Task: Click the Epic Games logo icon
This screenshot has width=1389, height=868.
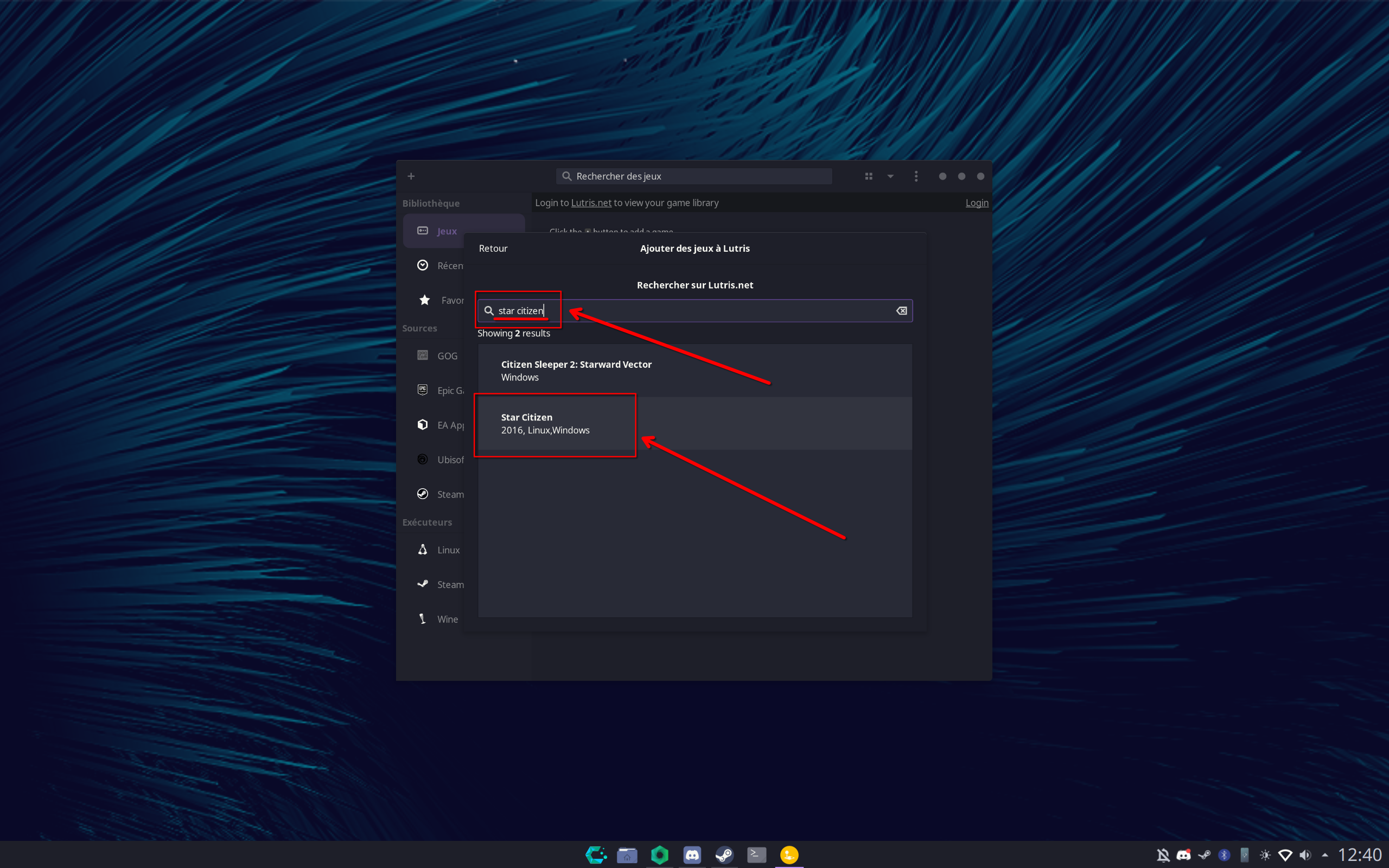Action: point(423,390)
